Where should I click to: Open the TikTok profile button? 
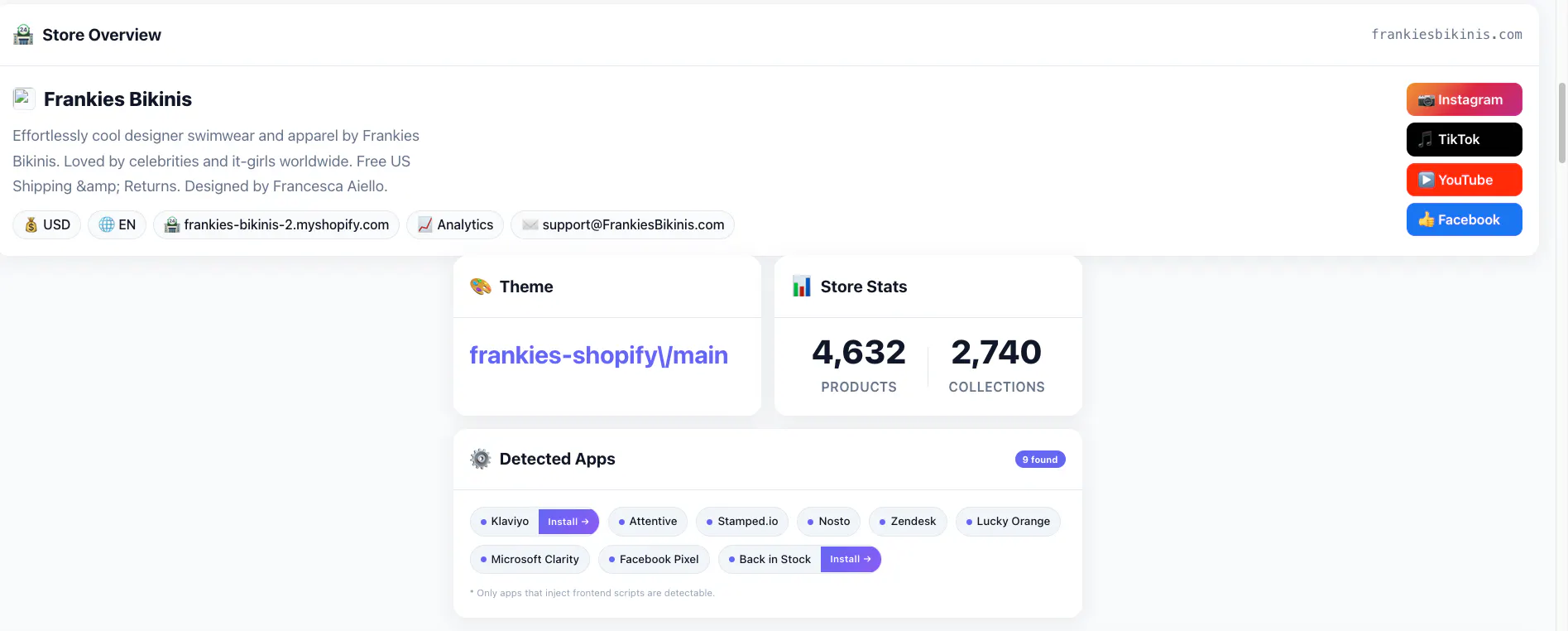click(x=1464, y=139)
